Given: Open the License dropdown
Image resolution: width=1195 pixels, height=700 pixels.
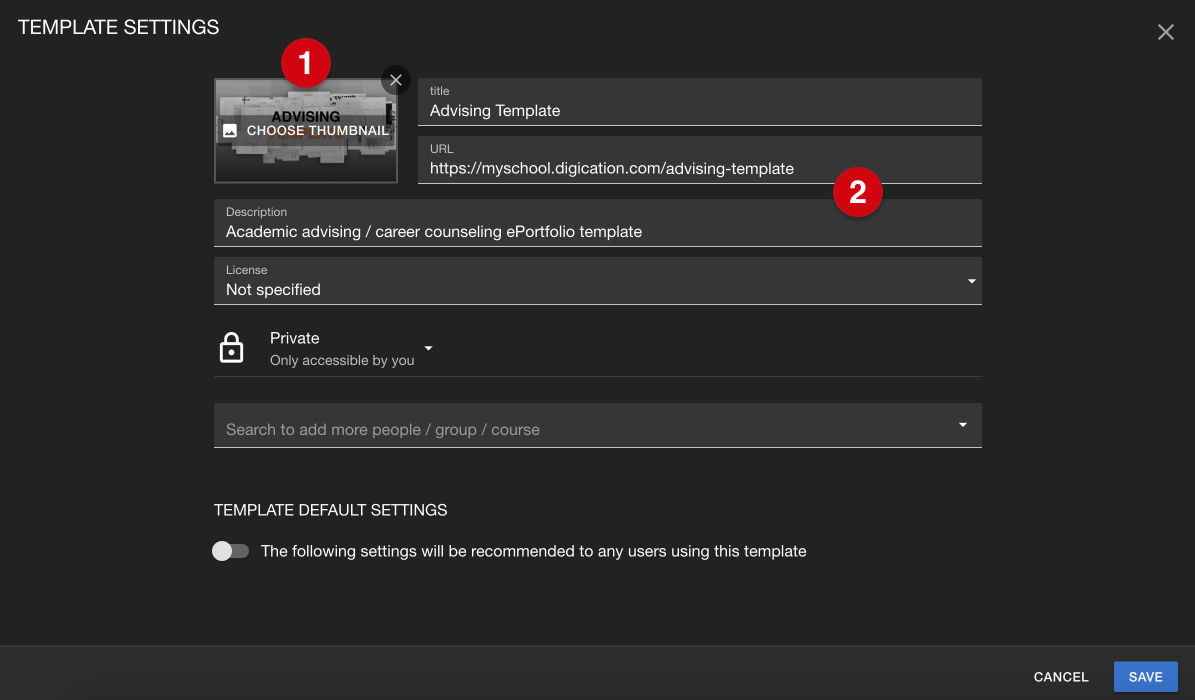Looking at the screenshot, I should 598,281.
